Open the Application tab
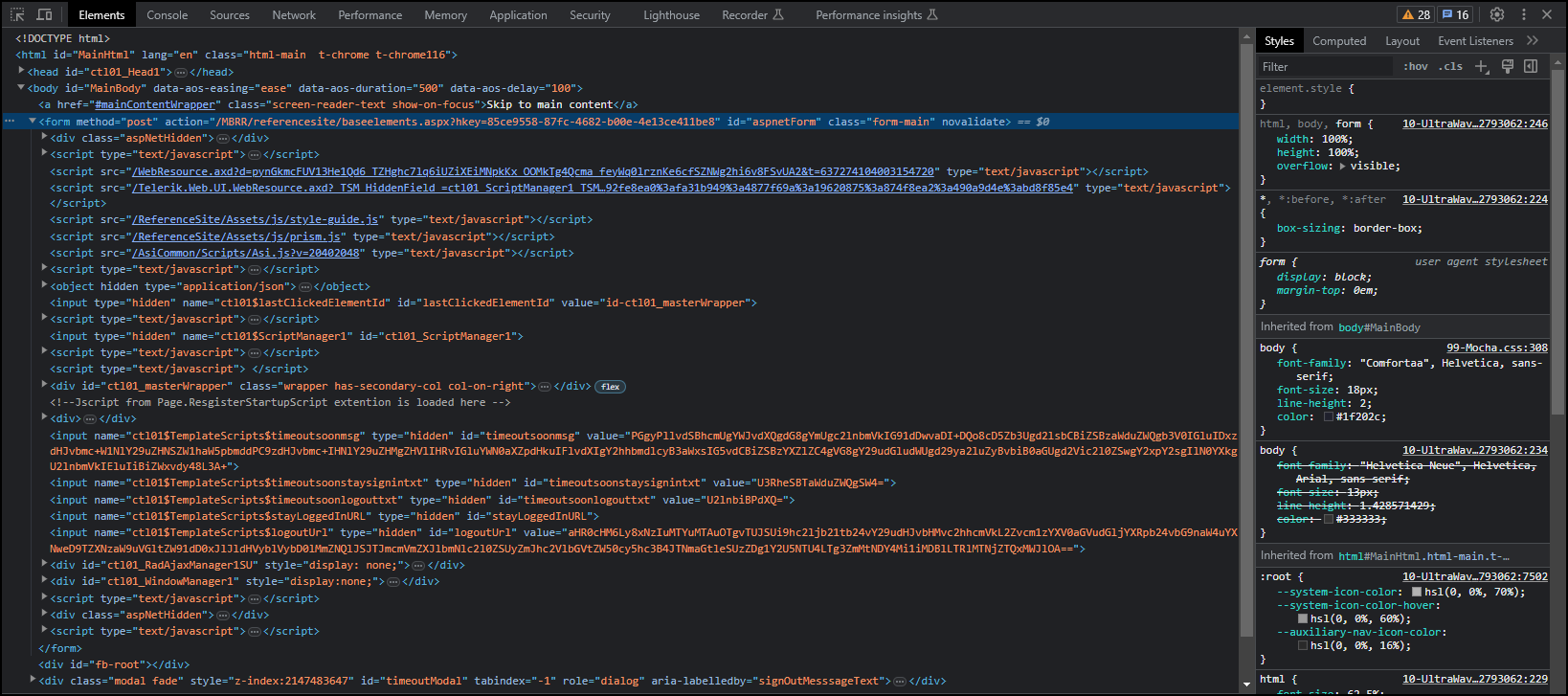The image size is (1568, 696). [x=518, y=14]
